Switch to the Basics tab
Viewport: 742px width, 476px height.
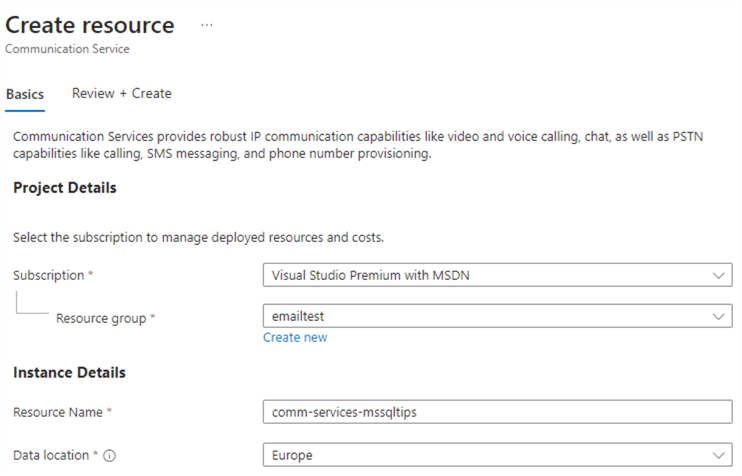pyautogui.click(x=25, y=94)
